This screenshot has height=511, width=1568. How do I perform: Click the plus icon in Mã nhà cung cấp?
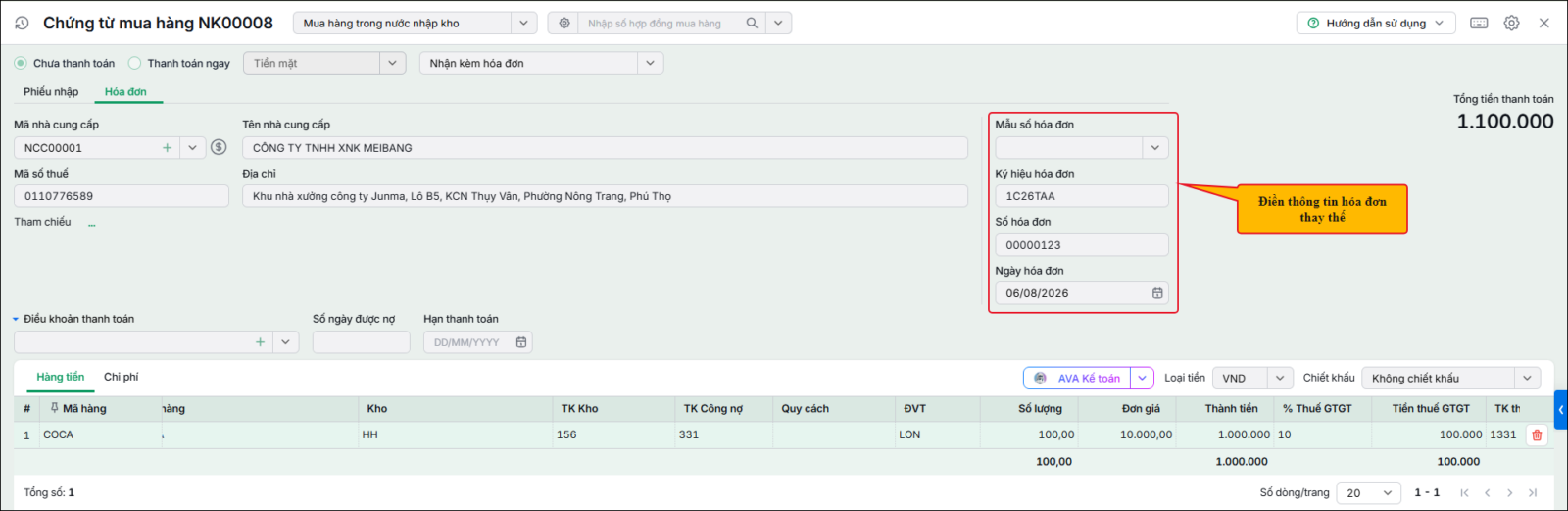coord(168,148)
